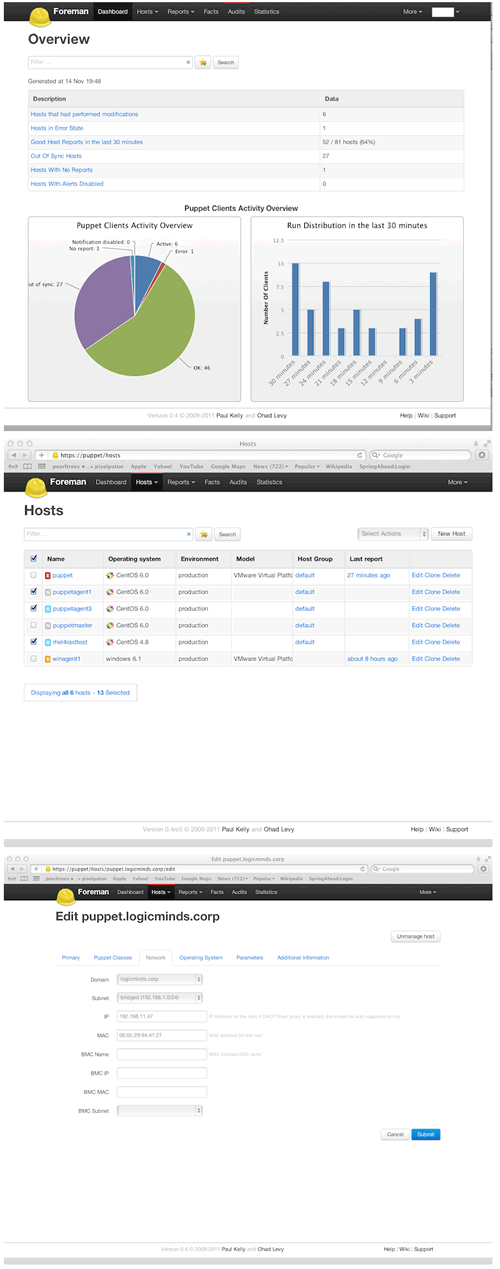Open Facts in the Hosts page navbar
This screenshot has height=1269, width=500.
(x=212, y=482)
